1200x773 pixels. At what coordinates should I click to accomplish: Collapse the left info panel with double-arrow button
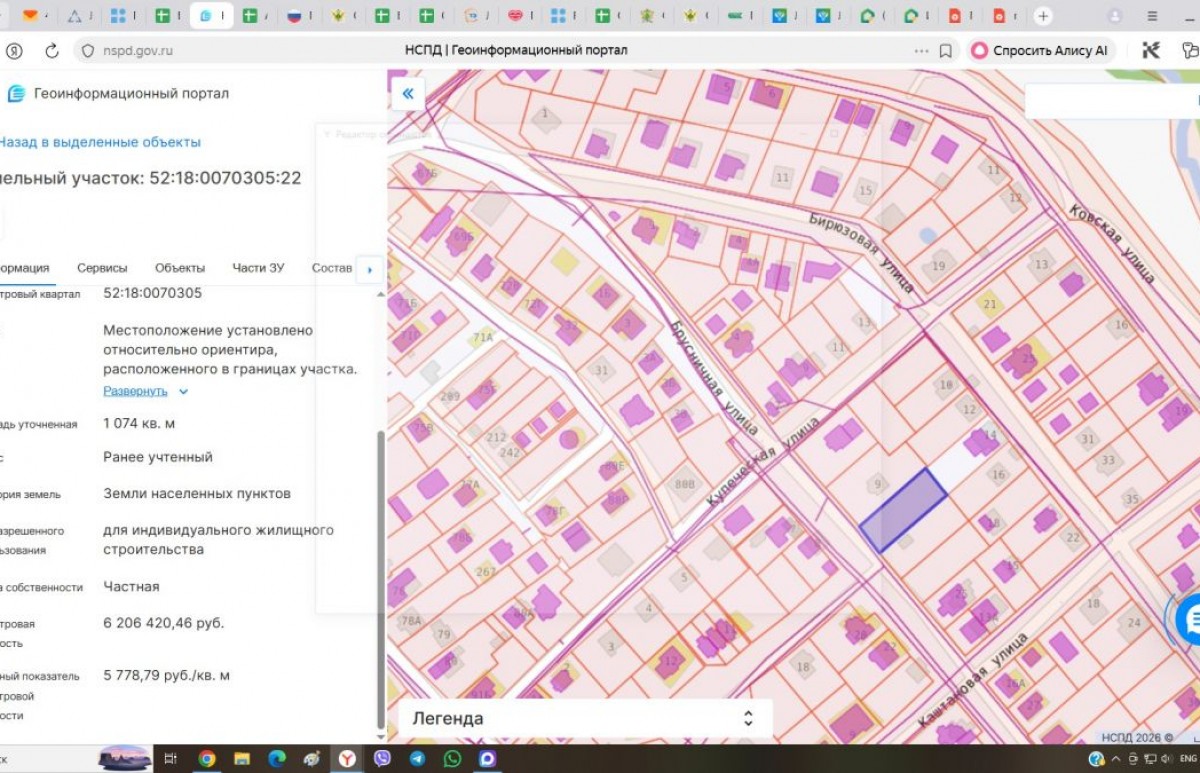pos(408,94)
